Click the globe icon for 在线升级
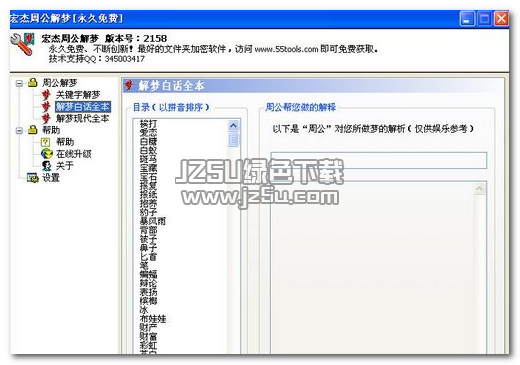520x365 pixels. (47, 154)
